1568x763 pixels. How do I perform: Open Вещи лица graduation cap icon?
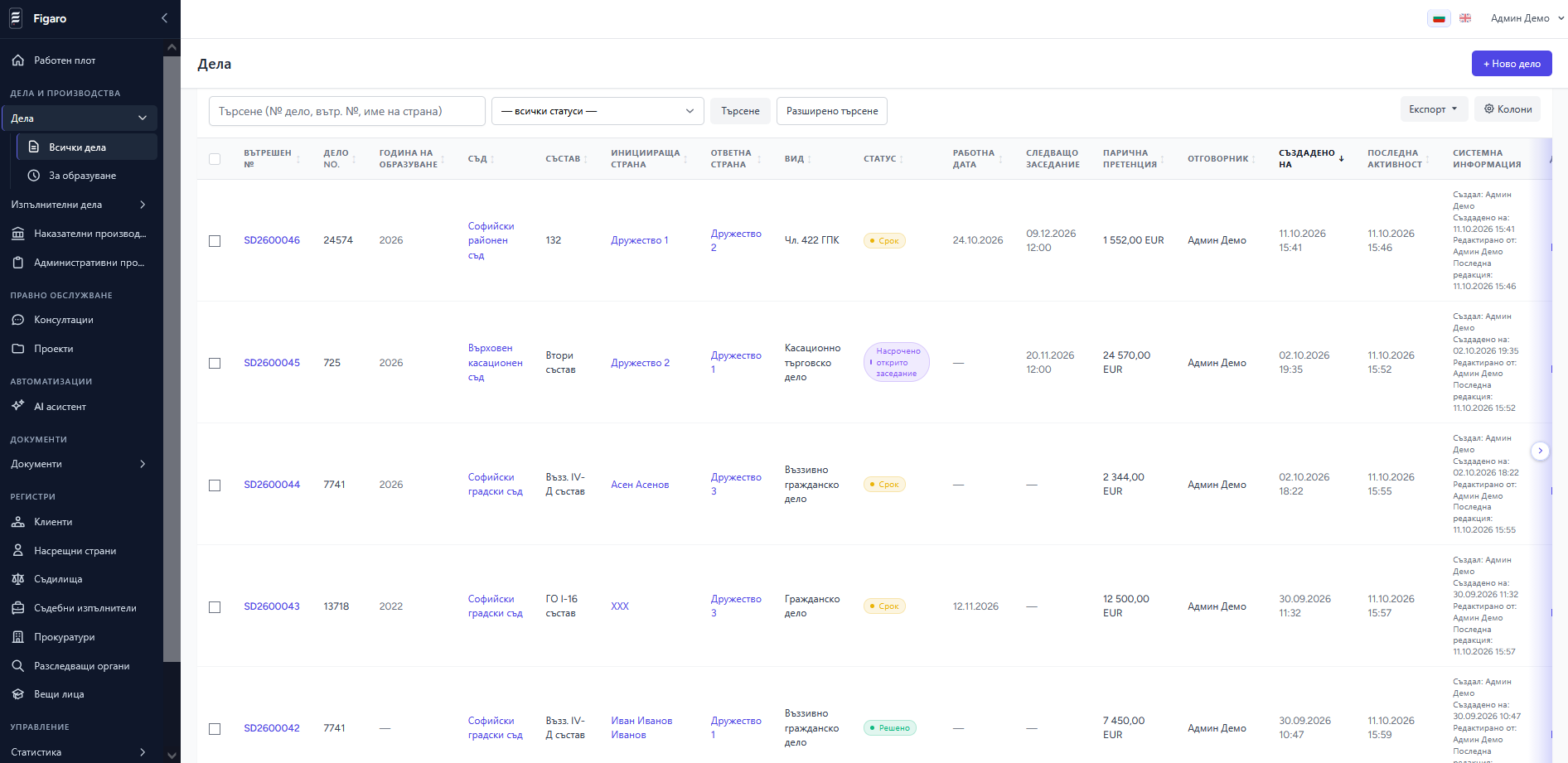18,694
